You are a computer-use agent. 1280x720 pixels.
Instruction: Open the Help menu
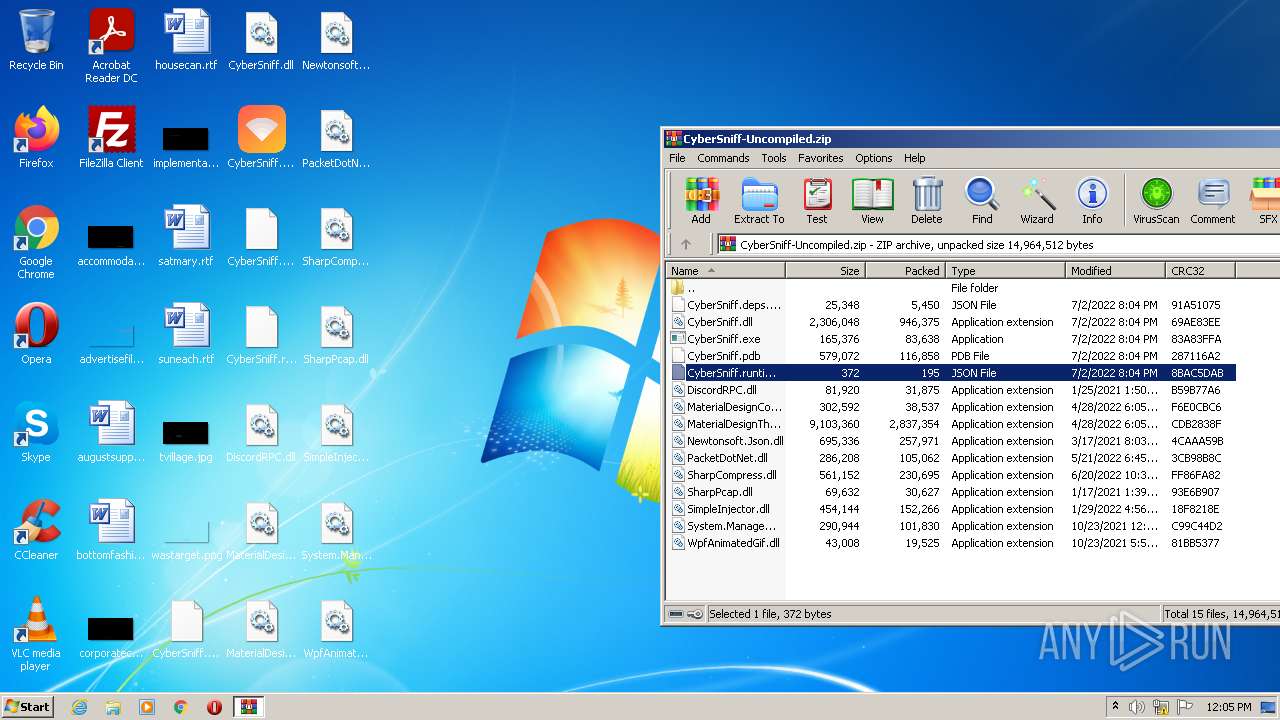pos(915,158)
